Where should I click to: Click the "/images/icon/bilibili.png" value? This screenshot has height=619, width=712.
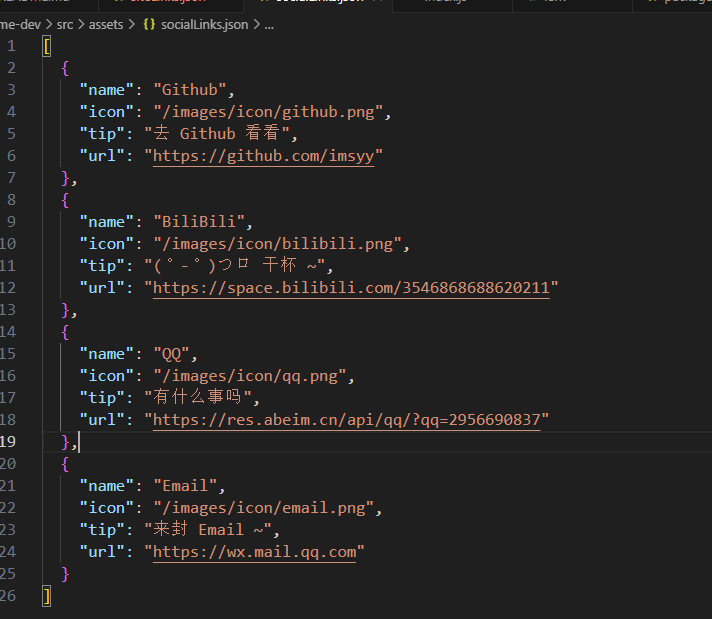(x=278, y=244)
